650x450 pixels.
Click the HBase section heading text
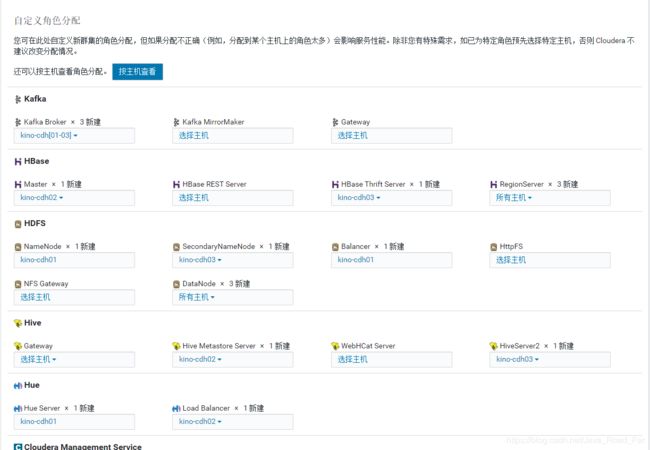coord(36,161)
